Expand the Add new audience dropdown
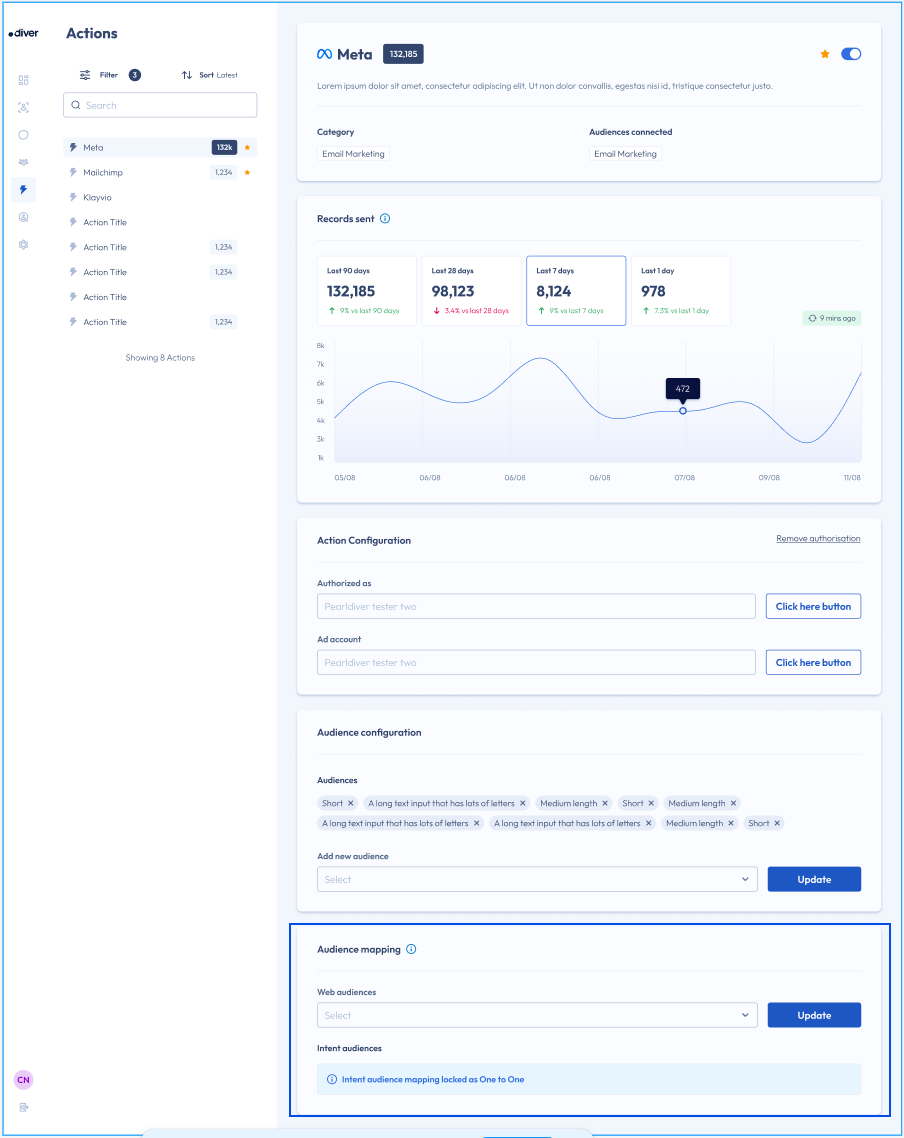This screenshot has width=904, height=1138. point(537,879)
